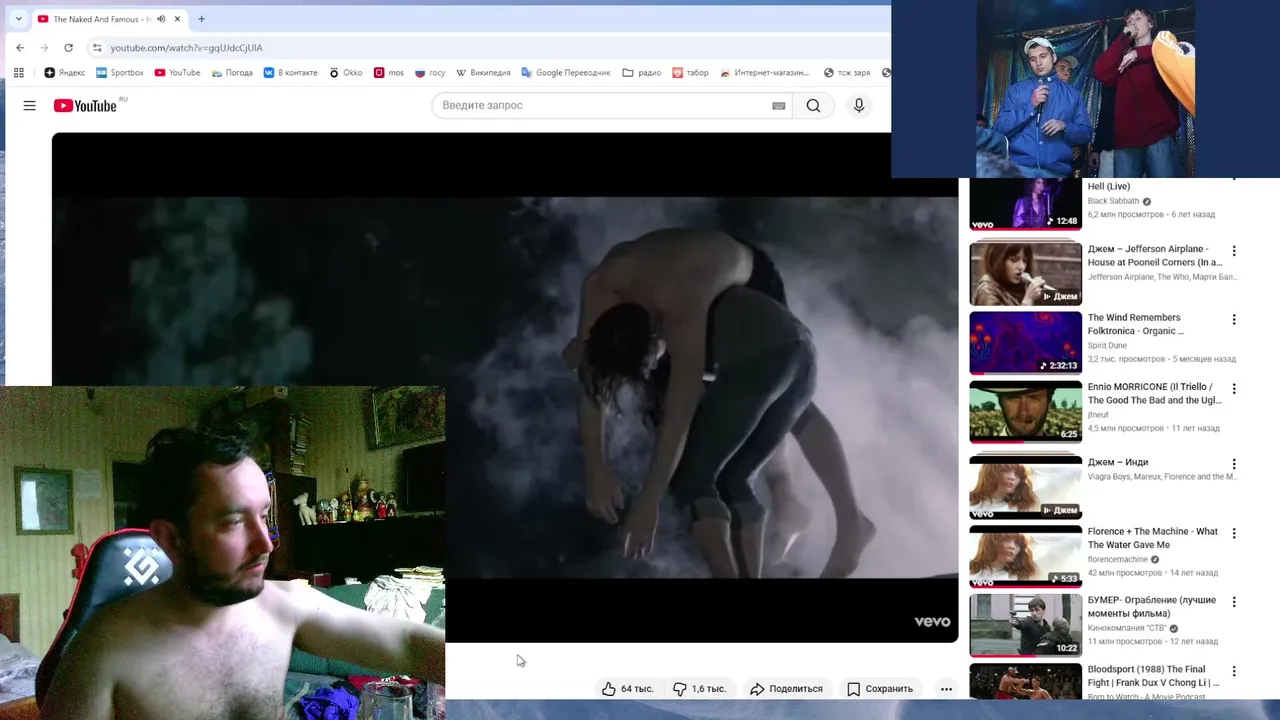Visit the jfneuf channel name
This screenshot has height=720, width=1280.
click(x=1098, y=414)
